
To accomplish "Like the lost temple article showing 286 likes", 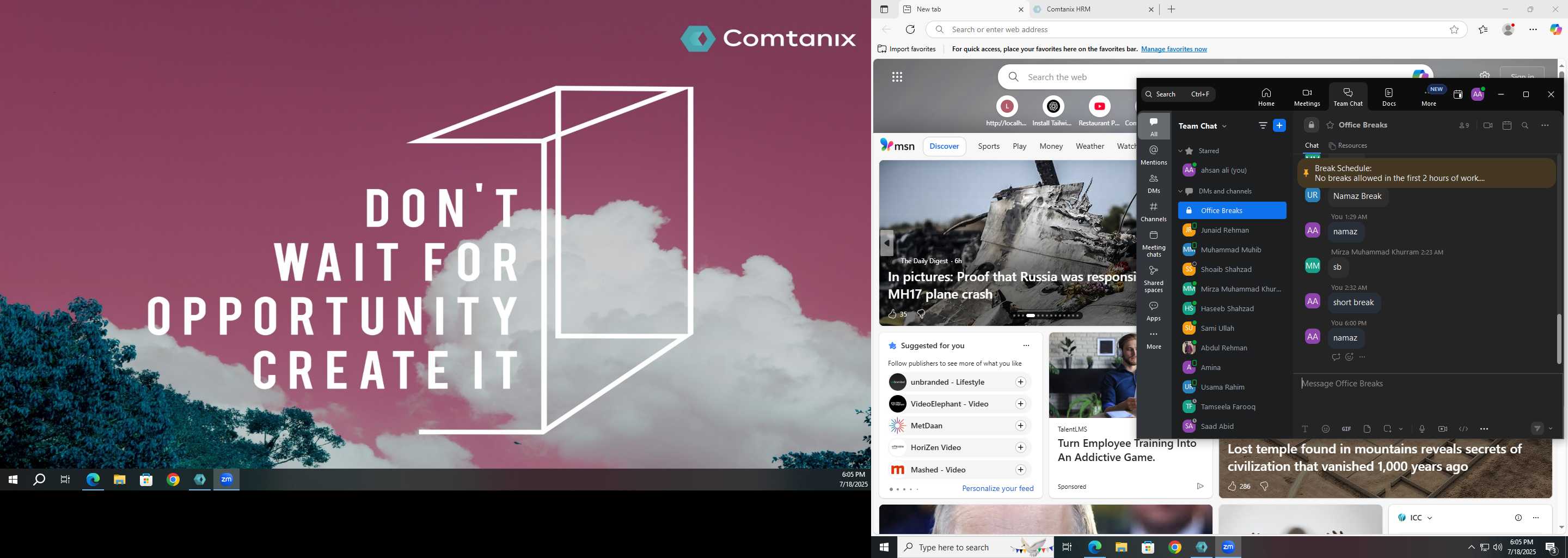I will coord(1232,486).
